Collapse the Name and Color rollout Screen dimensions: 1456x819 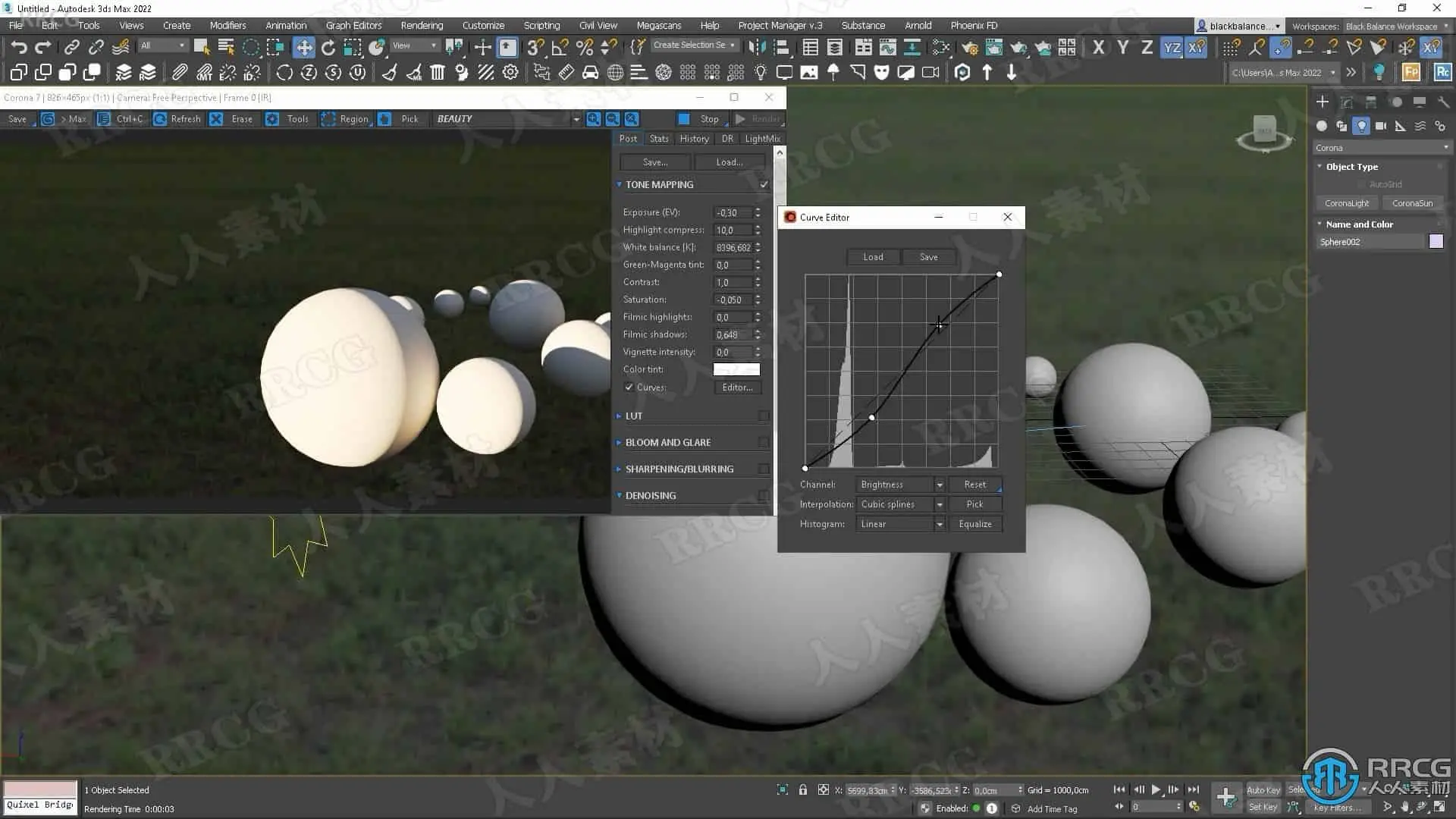click(x=1359, y=224)
